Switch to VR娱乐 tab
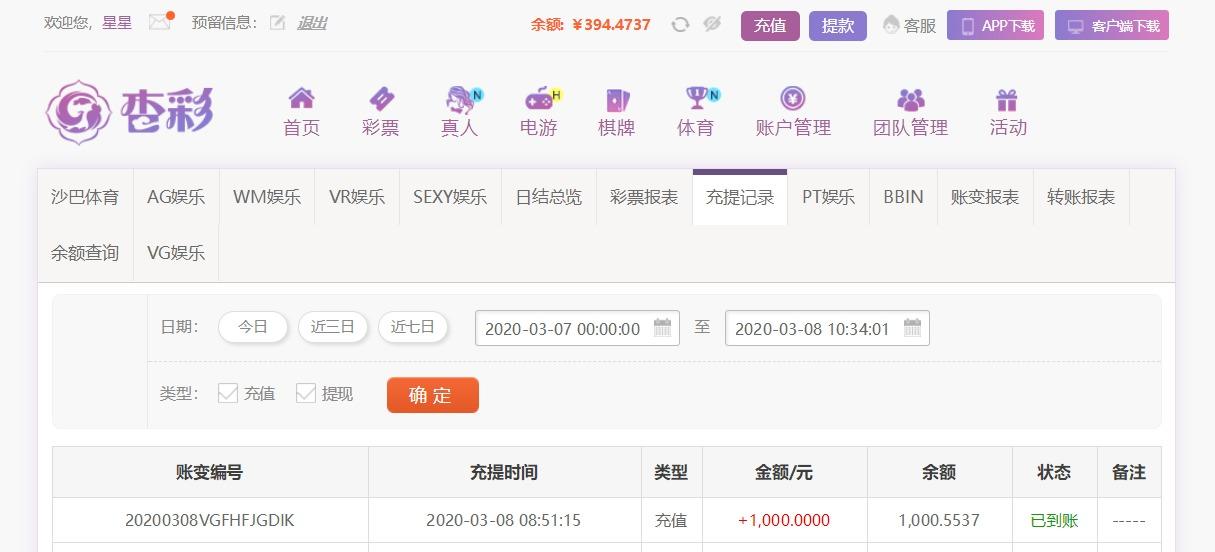Image resolution: width=1215 pixels, height=552 pixels. (357, 197)
